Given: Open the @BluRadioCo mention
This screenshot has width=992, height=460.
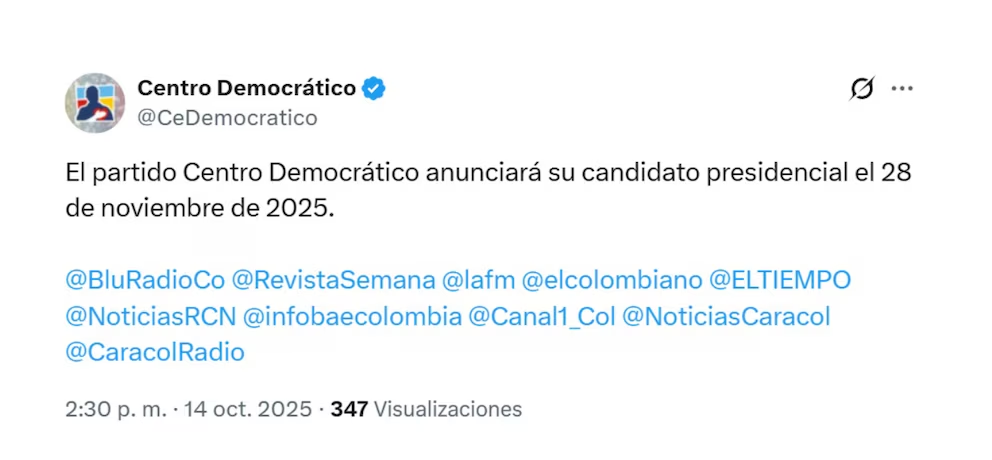Looking at the screenshot, I should 145,280.
